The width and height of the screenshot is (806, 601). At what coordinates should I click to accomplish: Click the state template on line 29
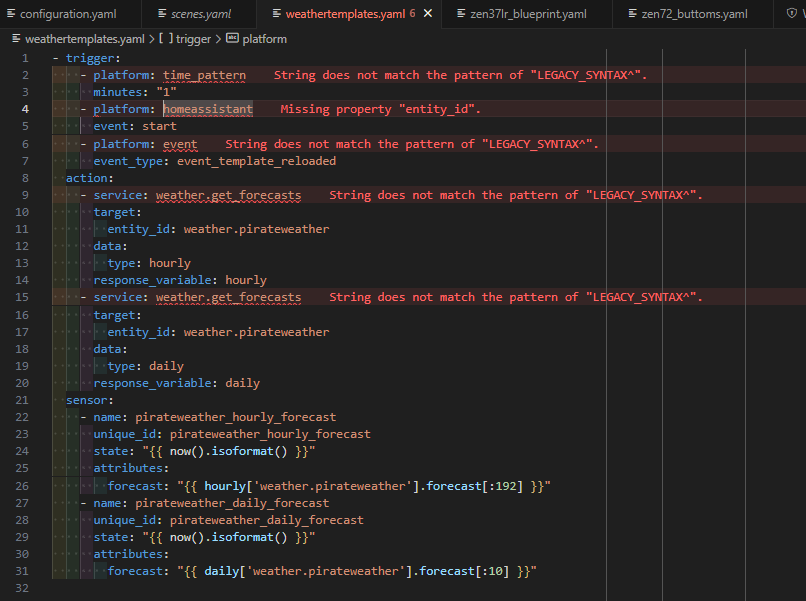click(229, 537)
